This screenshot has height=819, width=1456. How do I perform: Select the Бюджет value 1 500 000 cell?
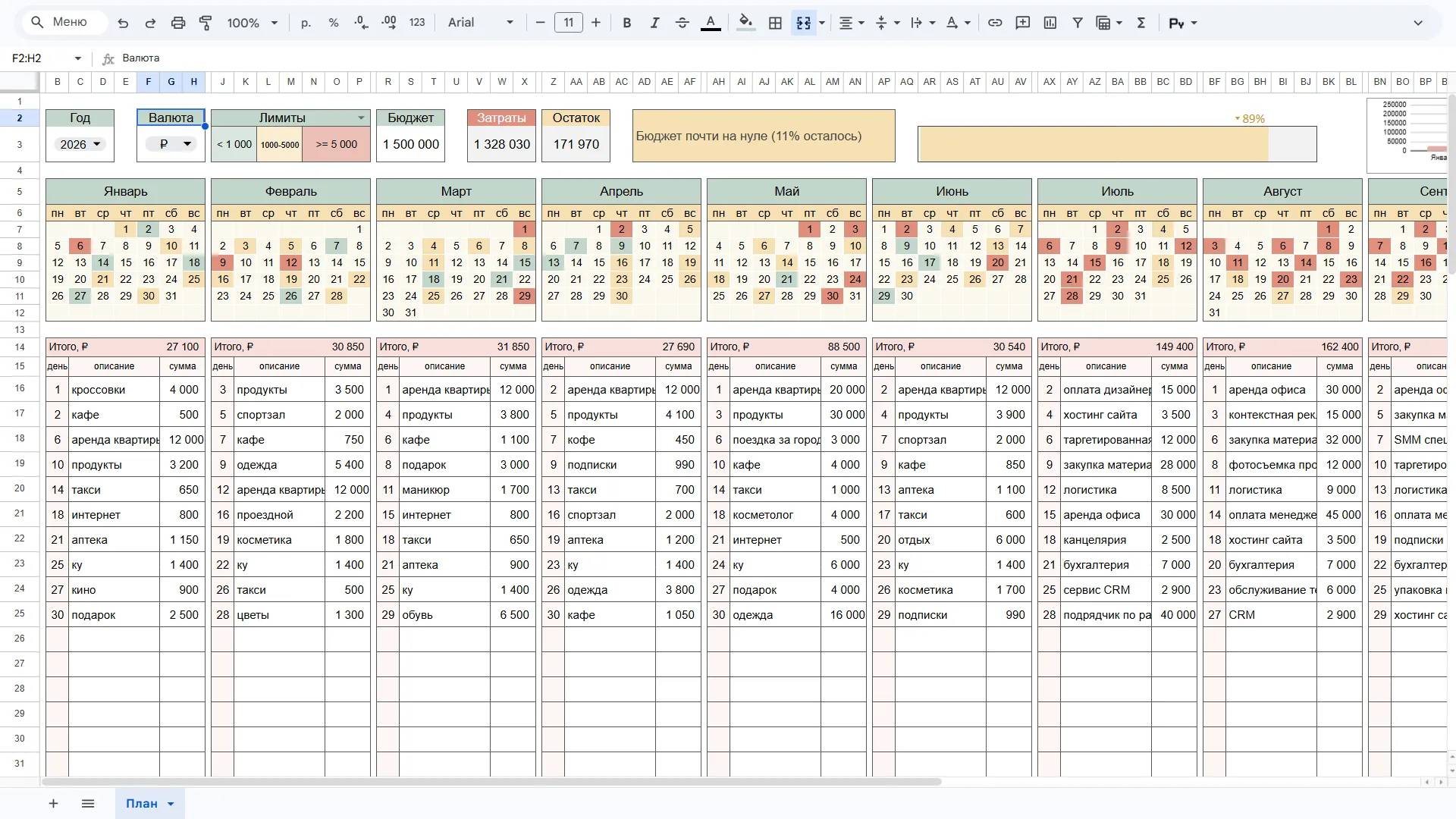click(411, 144)
